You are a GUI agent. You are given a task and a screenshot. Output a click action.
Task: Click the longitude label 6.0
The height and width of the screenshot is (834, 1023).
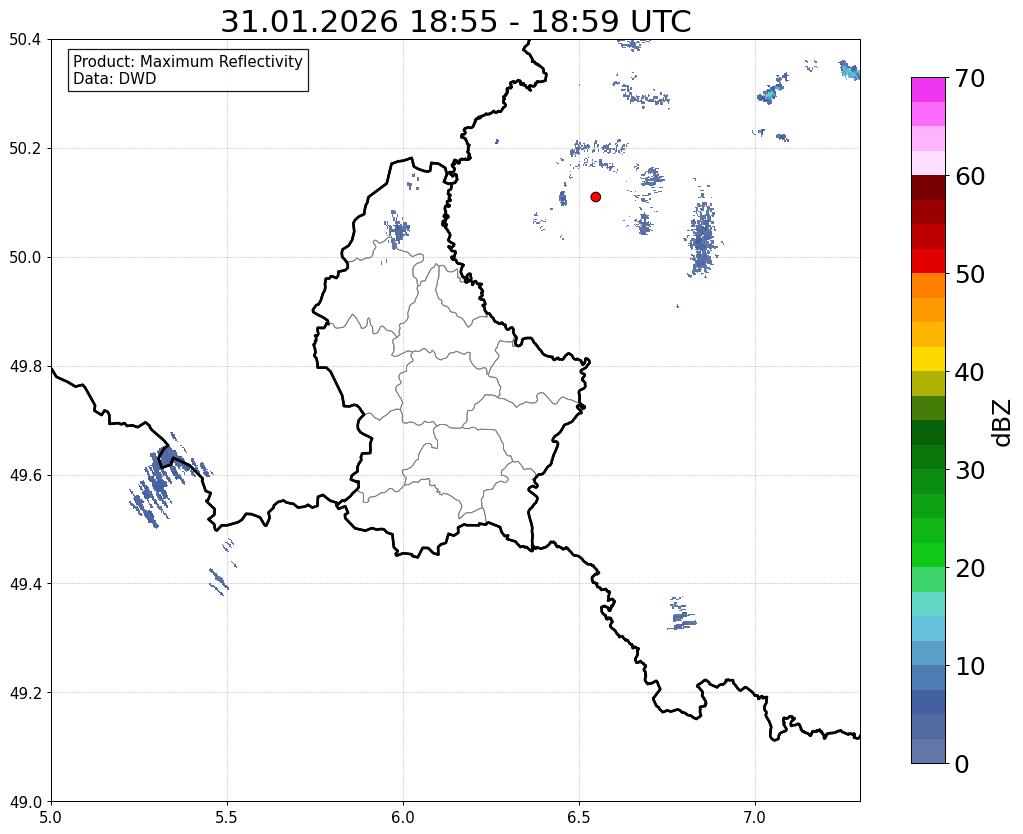click(x=403, y=817)
